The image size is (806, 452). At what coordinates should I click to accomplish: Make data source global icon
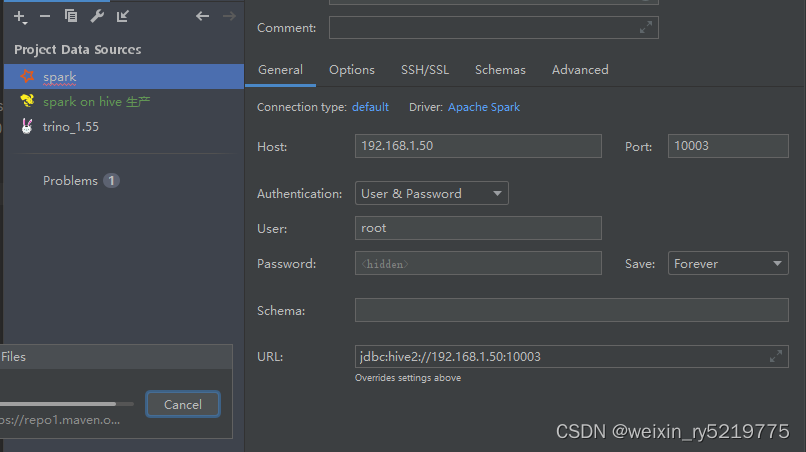122,16
